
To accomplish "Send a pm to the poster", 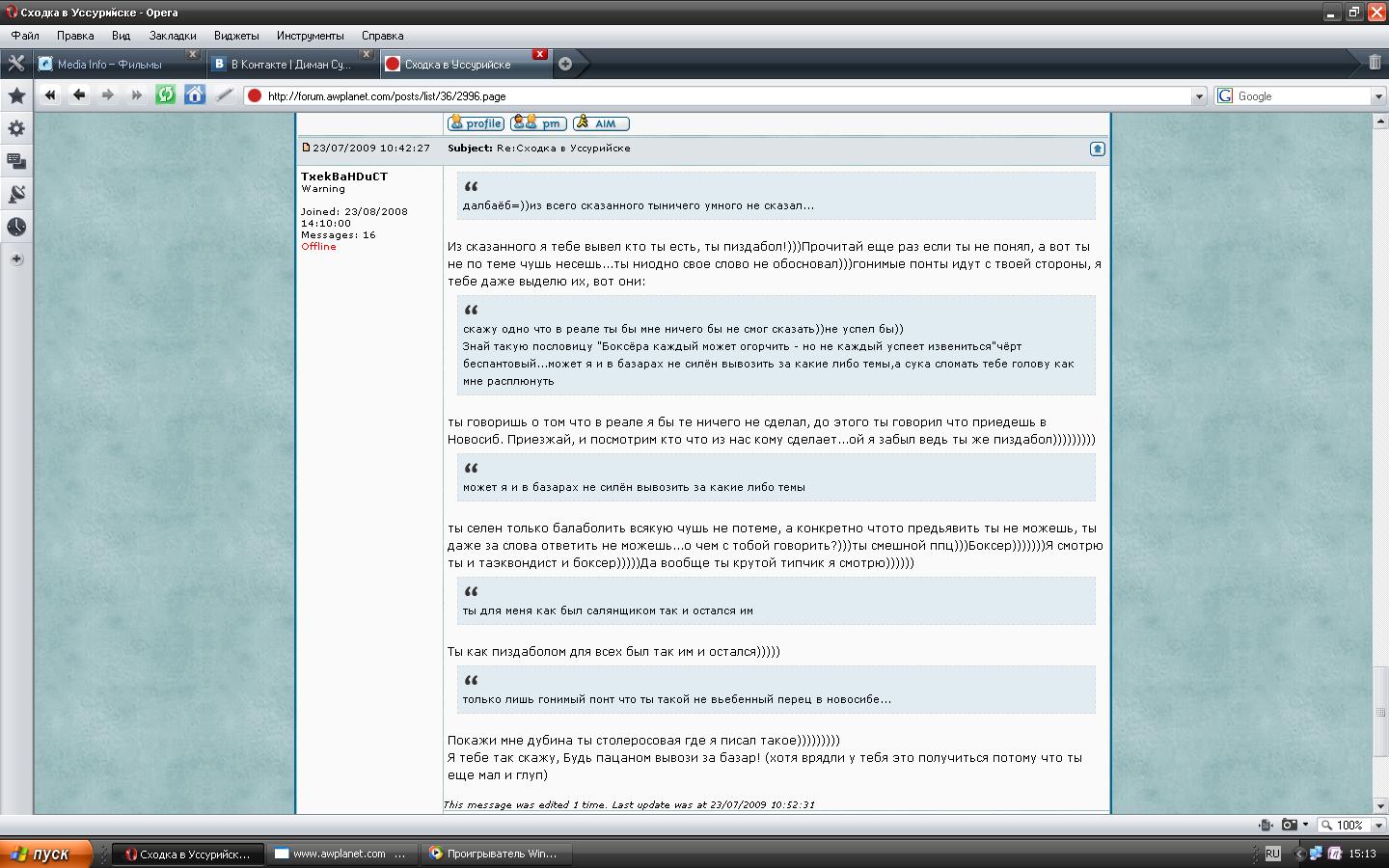I will [538, 123].
